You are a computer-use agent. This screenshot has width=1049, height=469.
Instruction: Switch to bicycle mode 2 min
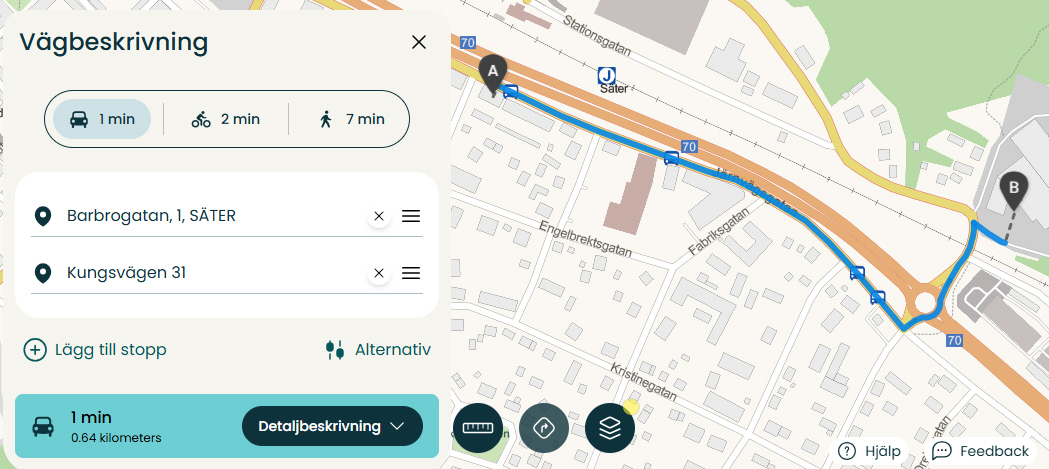pos(226,119)
